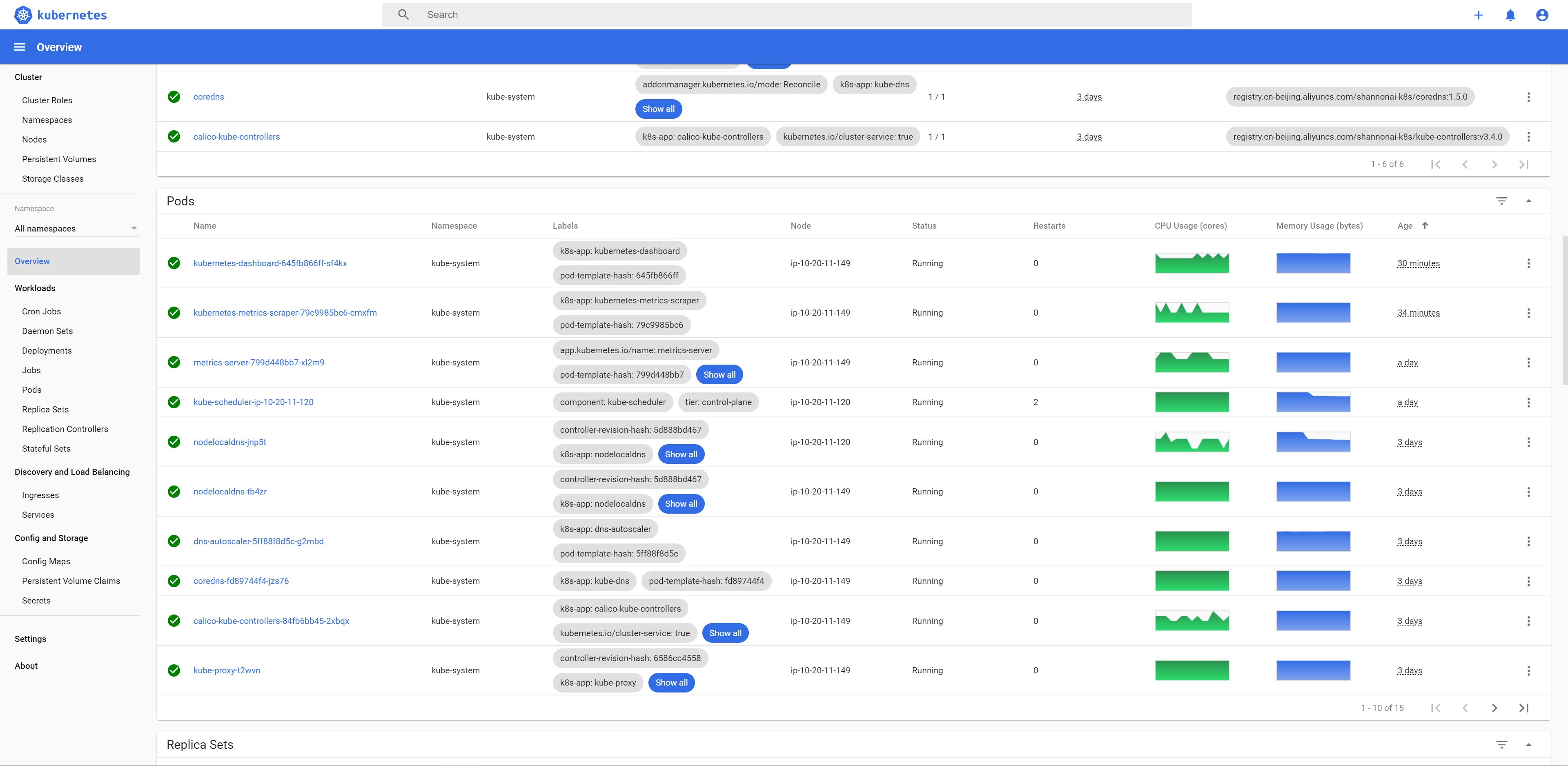The height and width of the screenshot is (766, 1568).
Task: Click the Name column header in Pods
Action: [205, 225]
